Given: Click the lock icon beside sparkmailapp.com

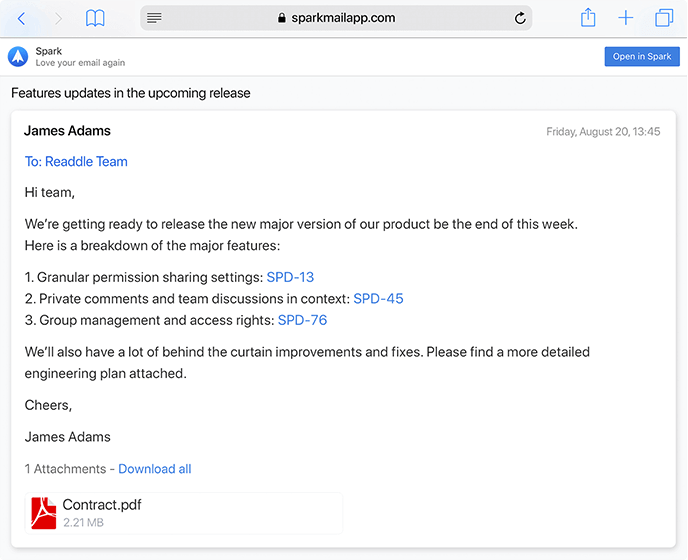Looking at the screenshot, I should pyautogui.click(x=282, y=18).
